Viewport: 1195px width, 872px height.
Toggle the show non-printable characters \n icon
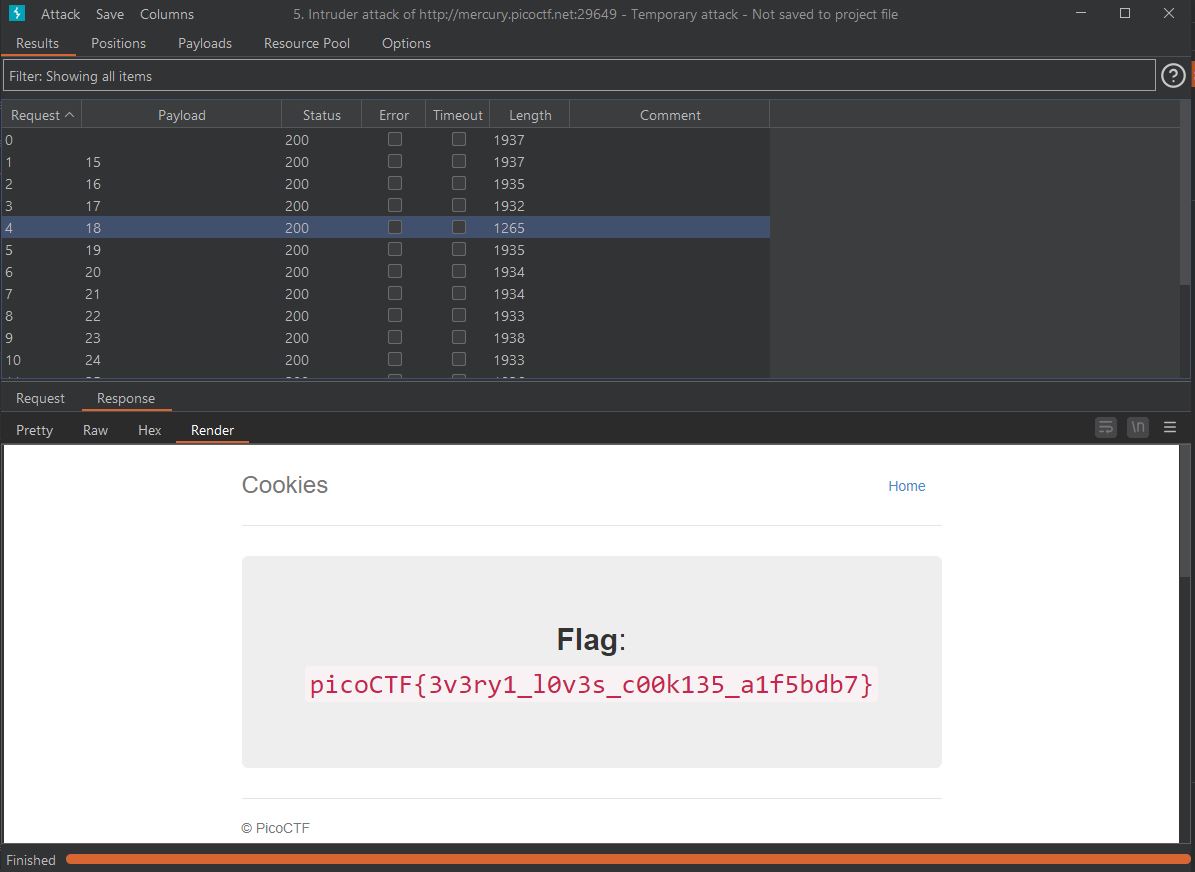[1138, 428]
